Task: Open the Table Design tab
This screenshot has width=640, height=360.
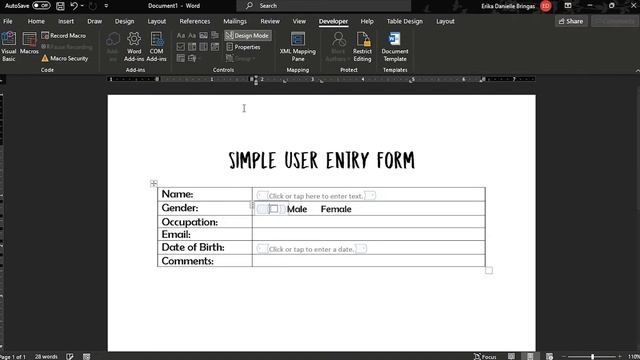Action: 404,21
